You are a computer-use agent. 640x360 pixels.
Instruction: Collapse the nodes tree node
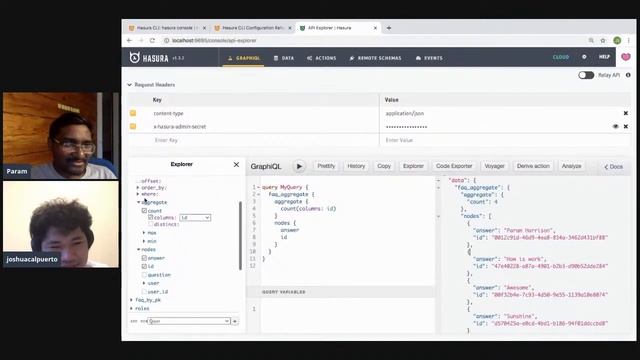point(138,249)
